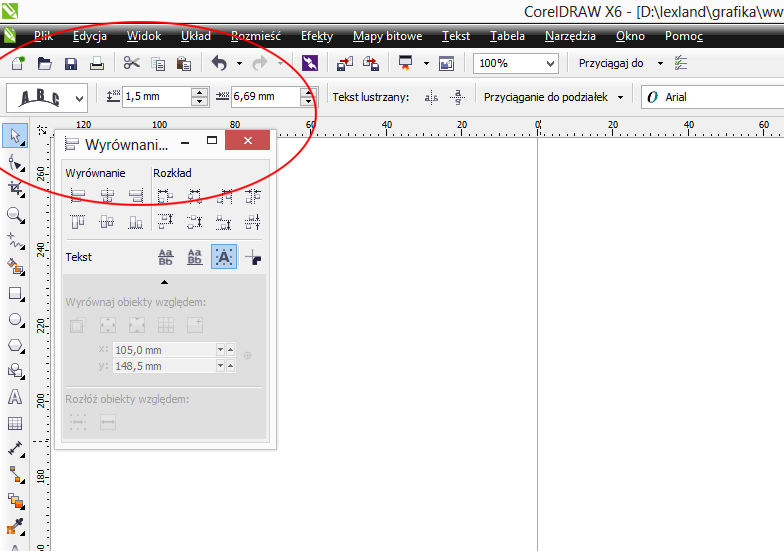This screenshot has width=784, height=551.
Task: Click the Print icon in toolbar
Action: (x=97, y=64)
